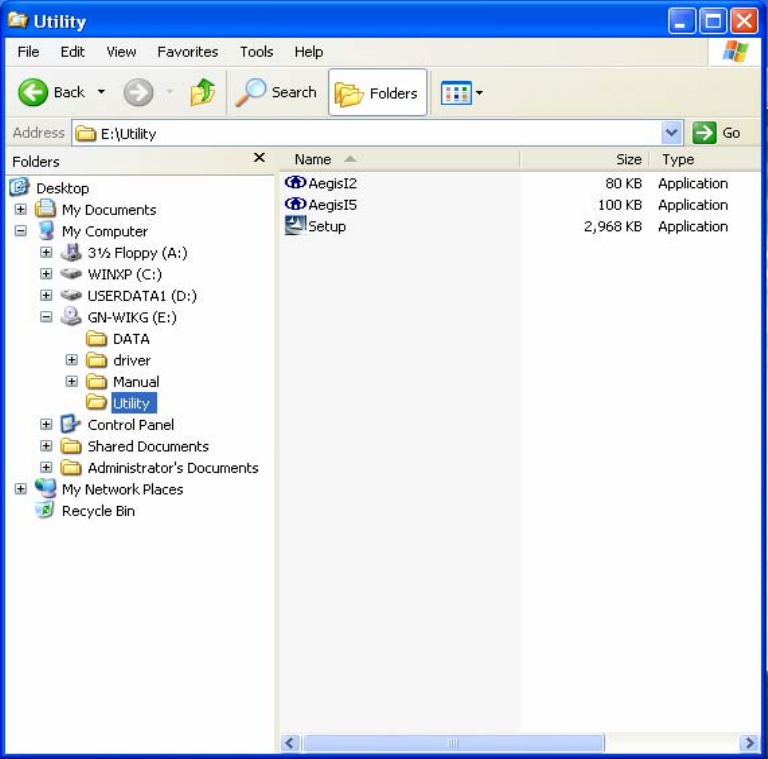Screen dimensions: 768x759
Task: Select Administrator's Documents folder icon
Action: click(71, 467)
